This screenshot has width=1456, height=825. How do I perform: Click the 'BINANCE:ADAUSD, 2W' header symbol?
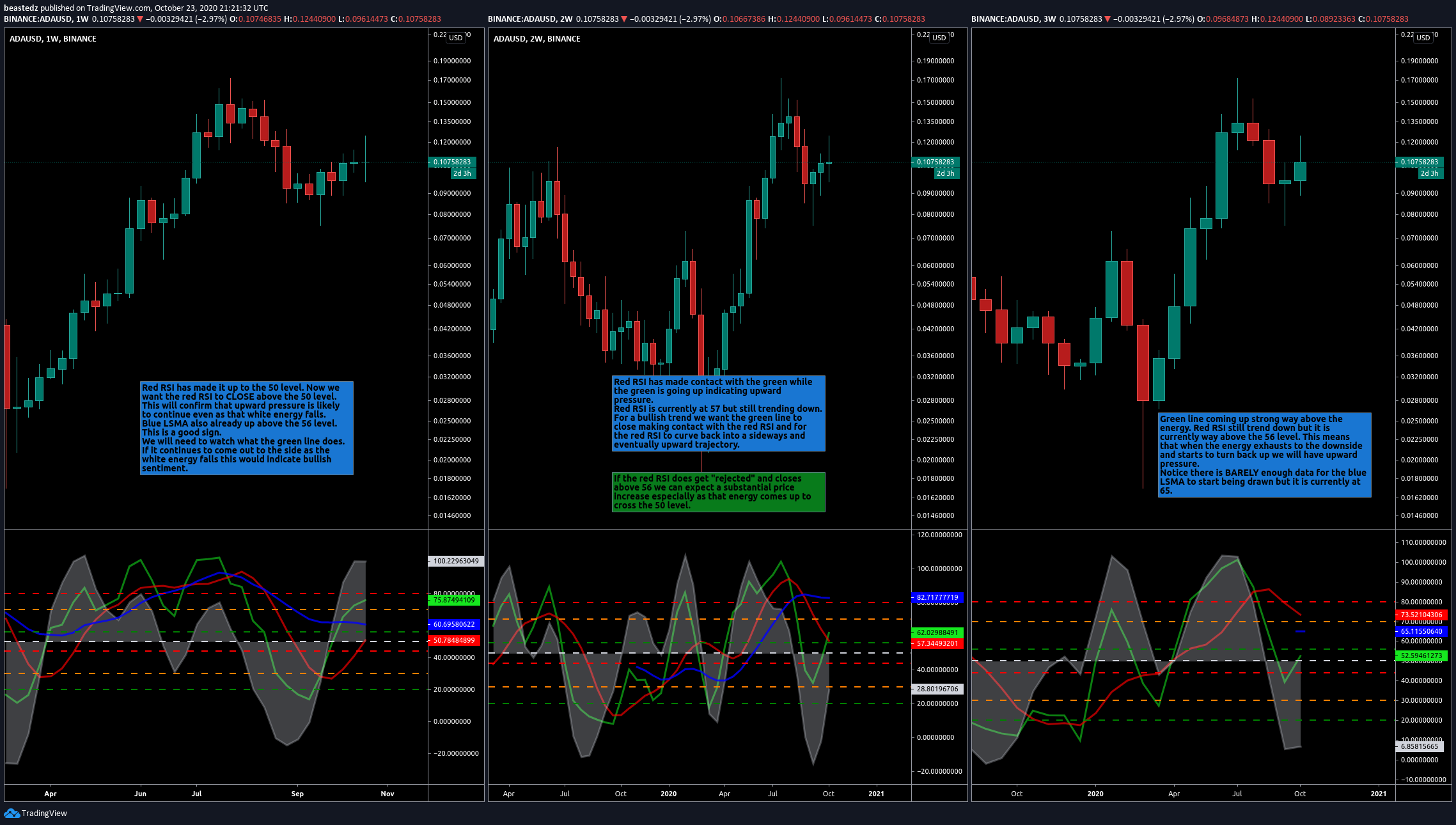coord(530,19)
